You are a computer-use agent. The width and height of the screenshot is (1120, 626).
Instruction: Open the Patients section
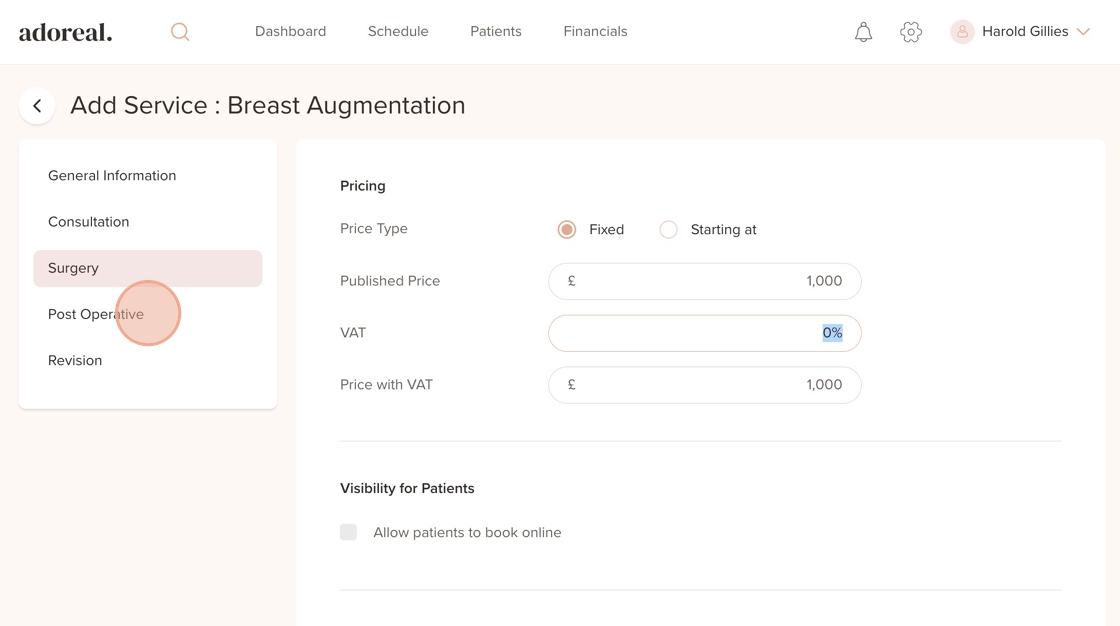pyautogui.click(x=496, y=32)
